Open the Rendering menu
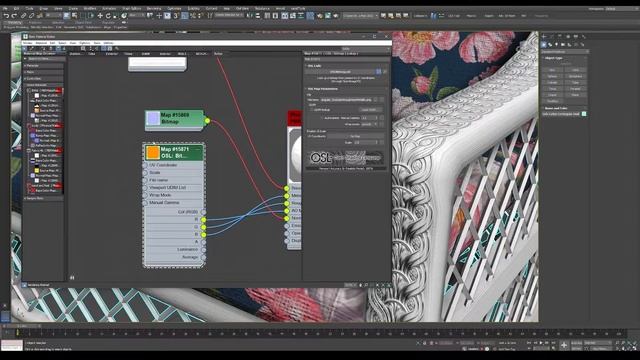Image resolution: width=640 pixels, height=360 pixels. 154,8
